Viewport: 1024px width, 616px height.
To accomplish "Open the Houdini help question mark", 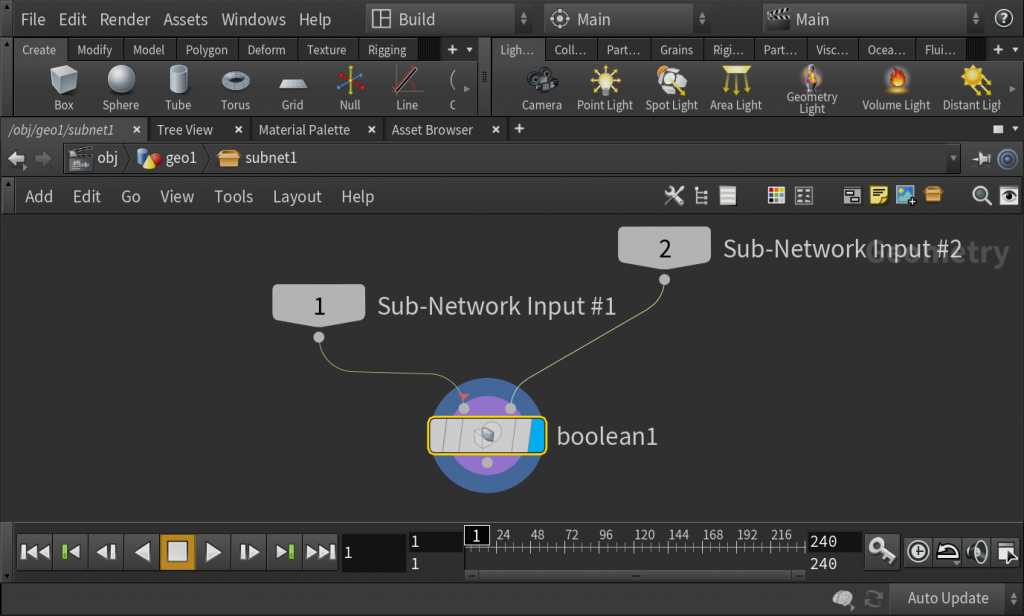I will click(1003, 18).
